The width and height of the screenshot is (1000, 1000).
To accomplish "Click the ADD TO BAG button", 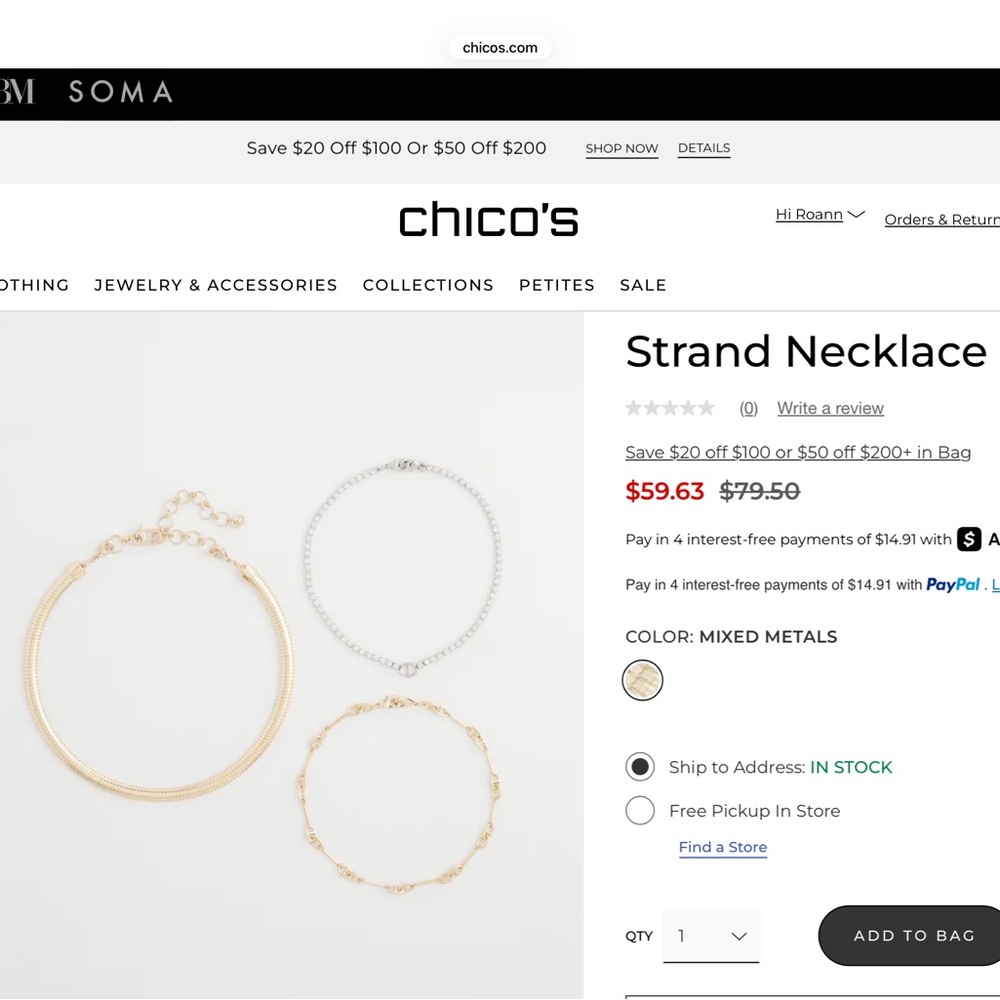I will point(913,935).
